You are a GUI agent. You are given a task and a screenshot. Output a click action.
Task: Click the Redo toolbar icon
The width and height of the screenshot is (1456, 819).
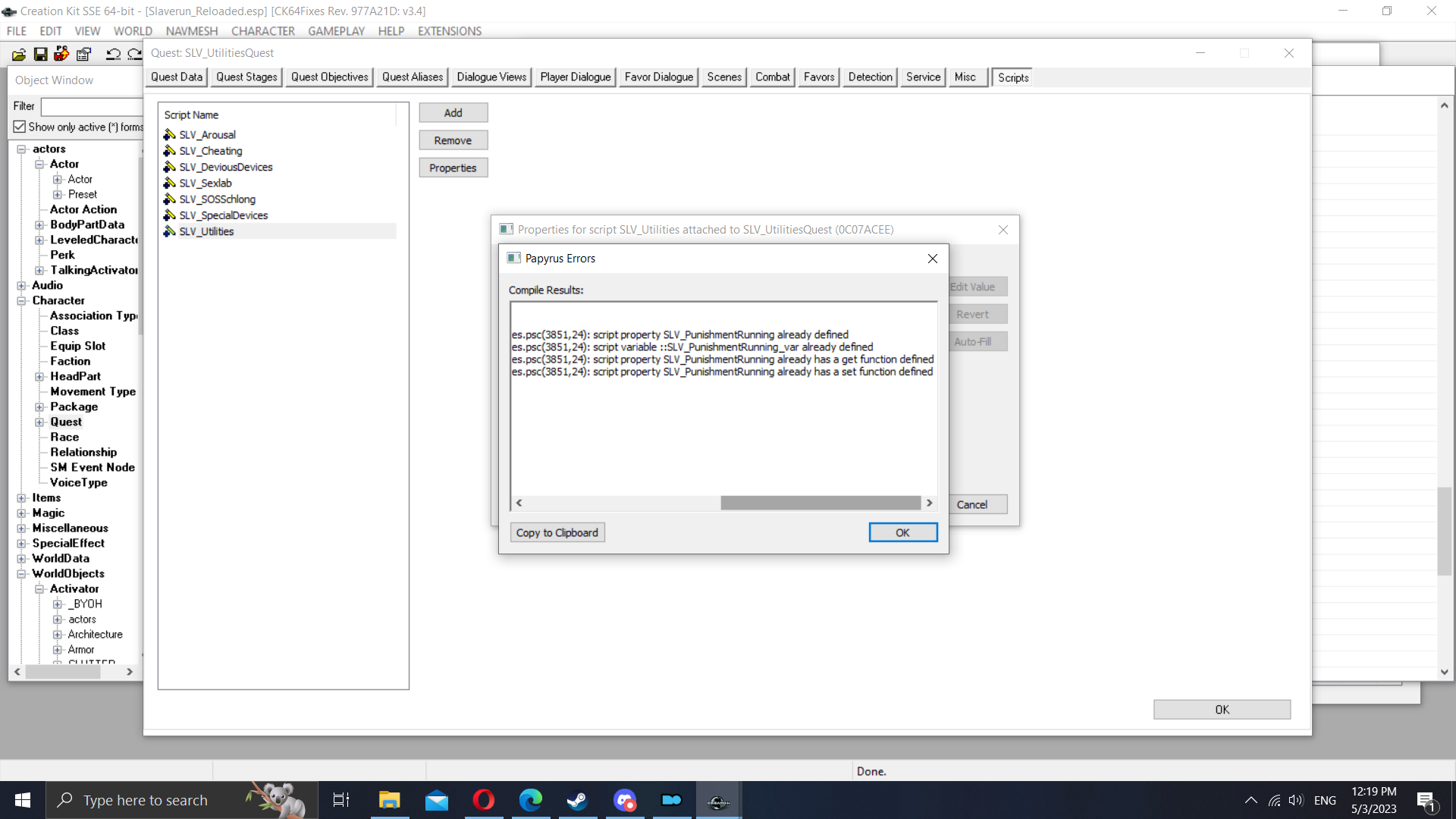click(x=134, y=54)
